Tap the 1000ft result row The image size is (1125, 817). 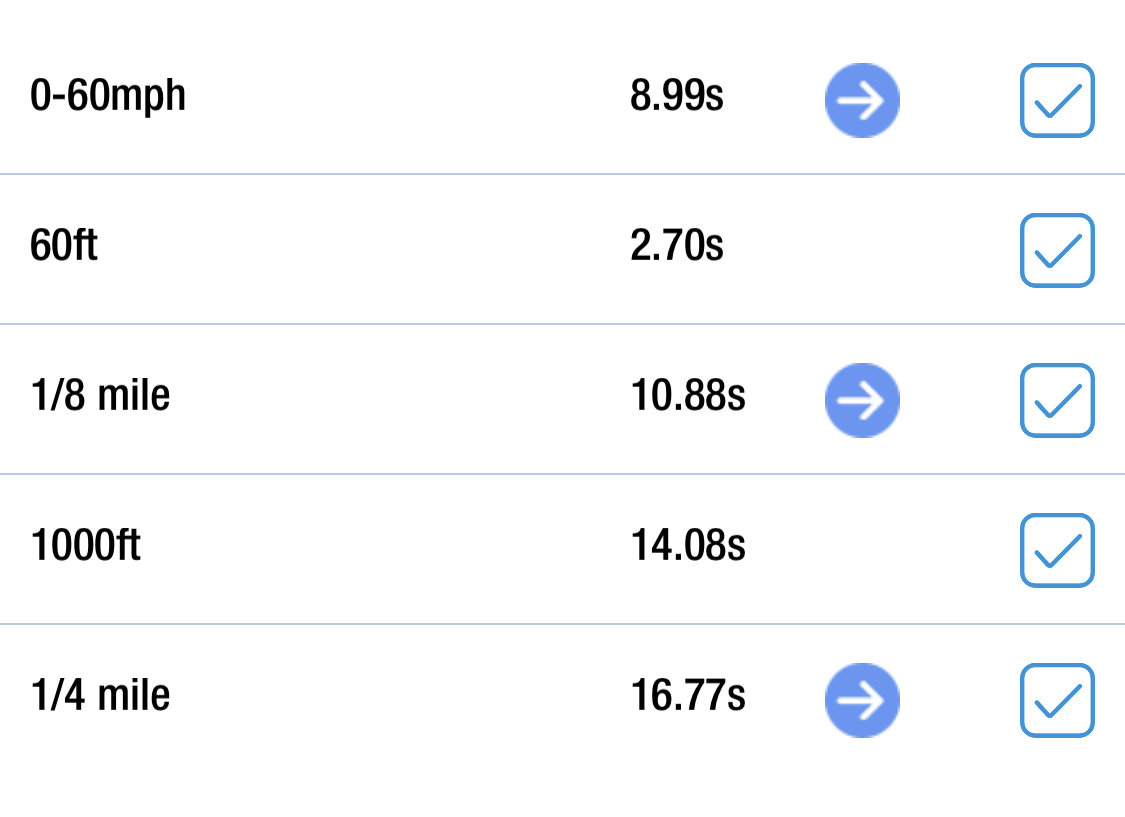point(562,549)
